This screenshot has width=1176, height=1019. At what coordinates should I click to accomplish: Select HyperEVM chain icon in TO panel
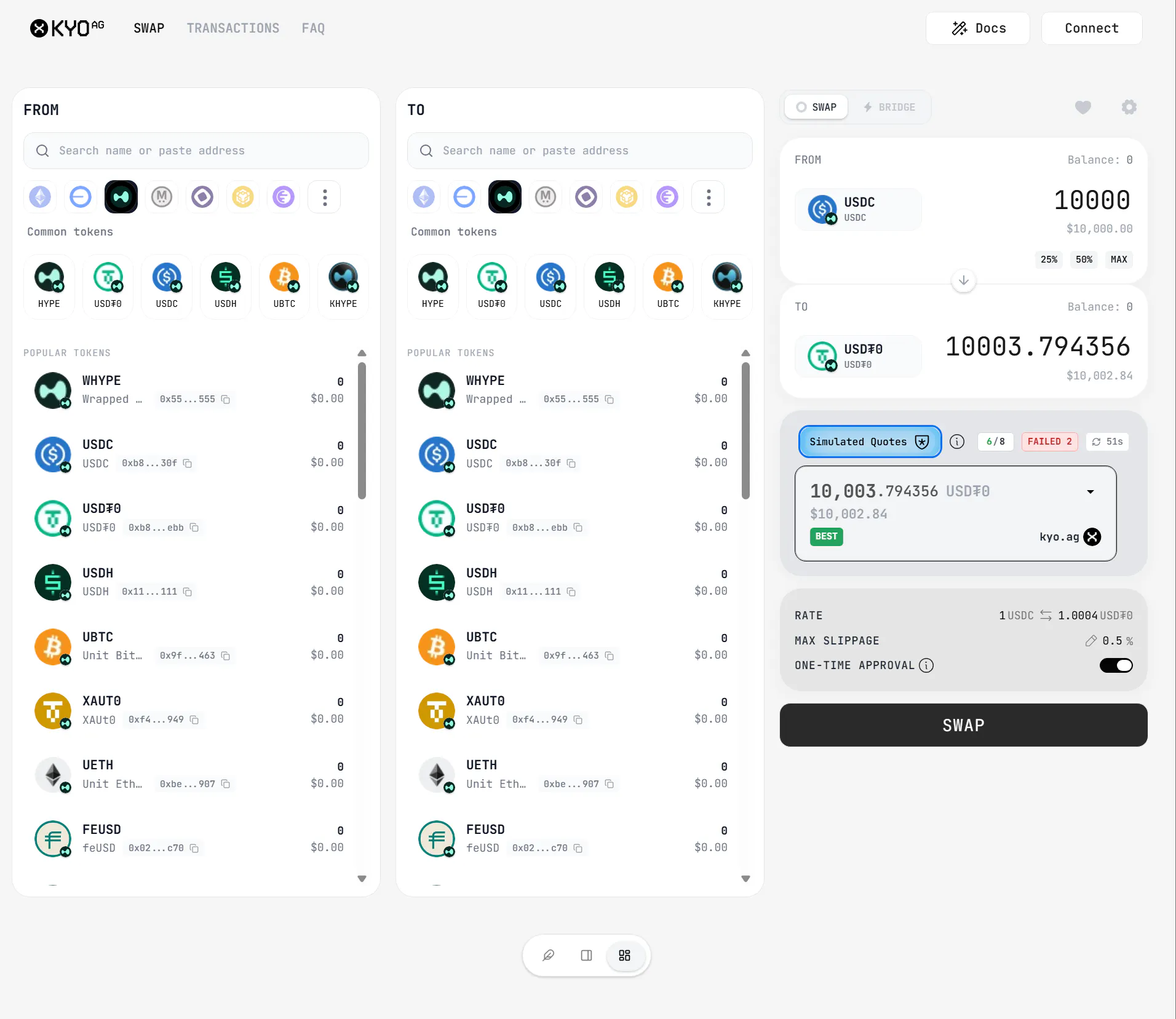click(505, 197)
